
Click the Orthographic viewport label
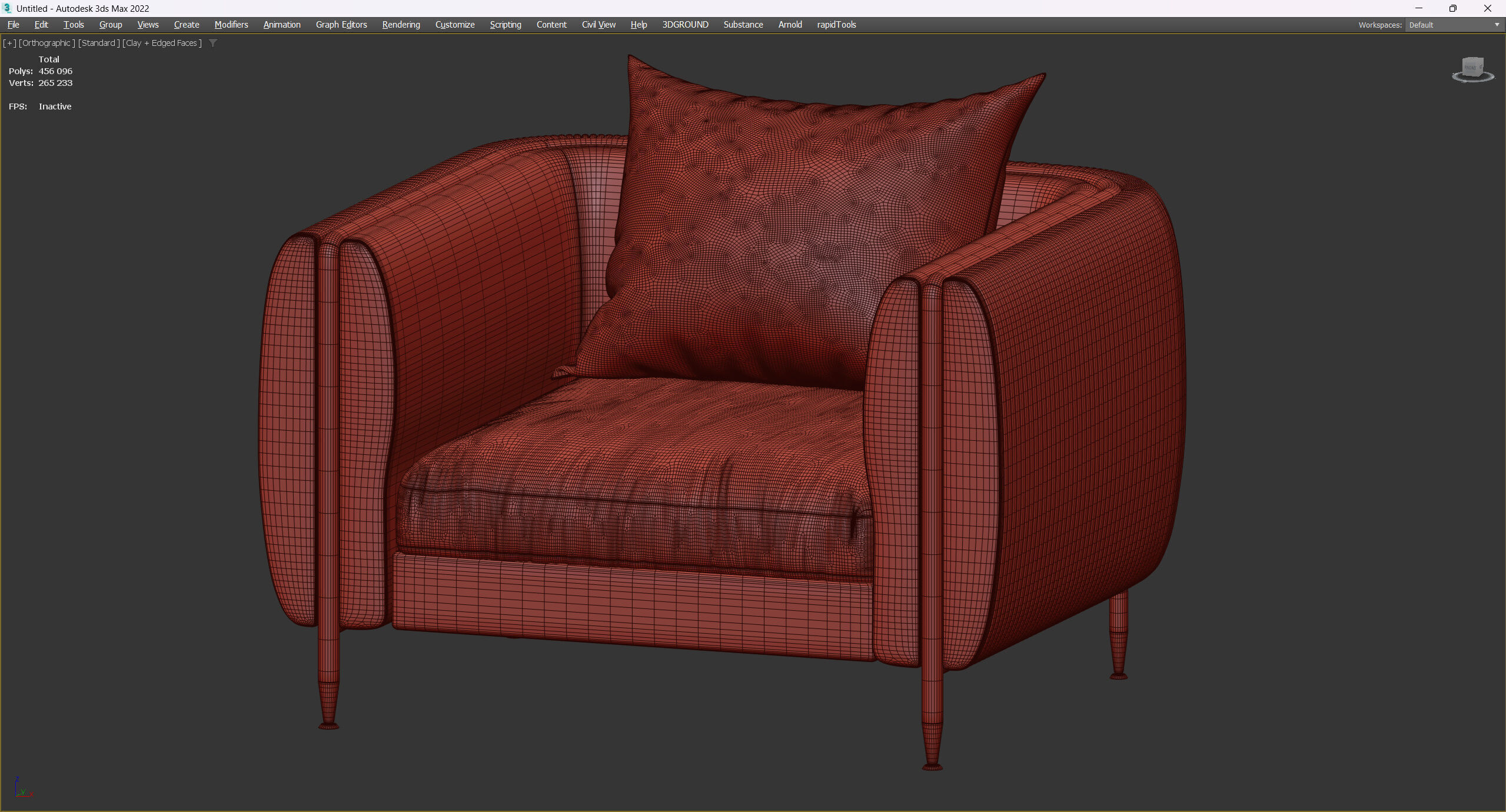pos(47,43)
